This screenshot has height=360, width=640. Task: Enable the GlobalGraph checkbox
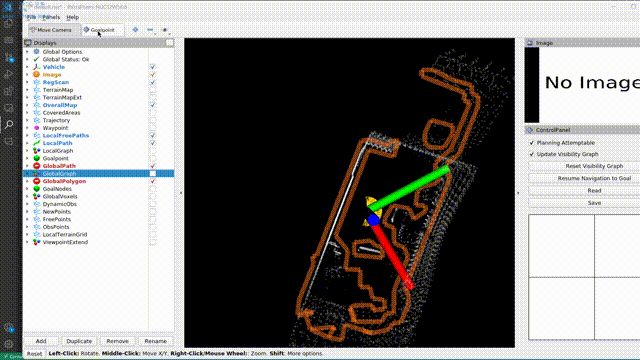click(x=153, y=173)
